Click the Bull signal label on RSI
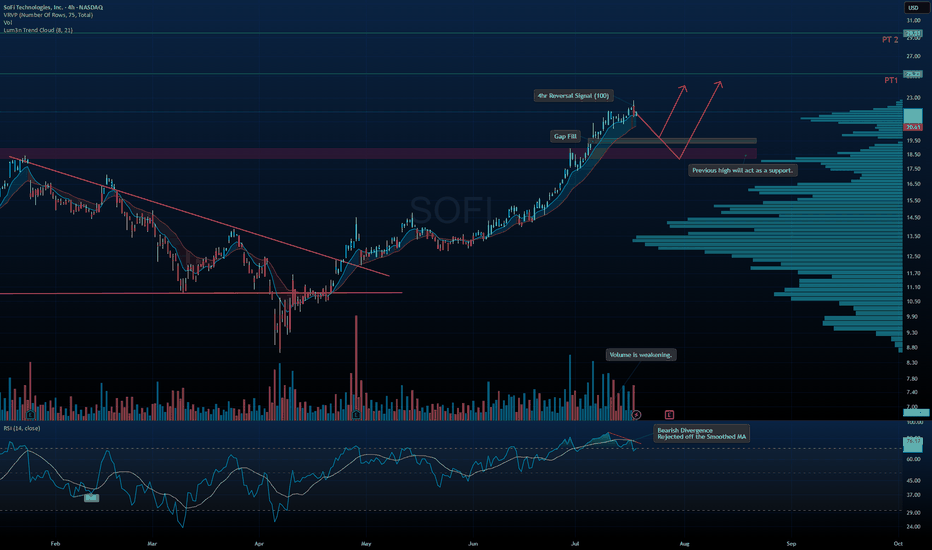 coord(91,498)
